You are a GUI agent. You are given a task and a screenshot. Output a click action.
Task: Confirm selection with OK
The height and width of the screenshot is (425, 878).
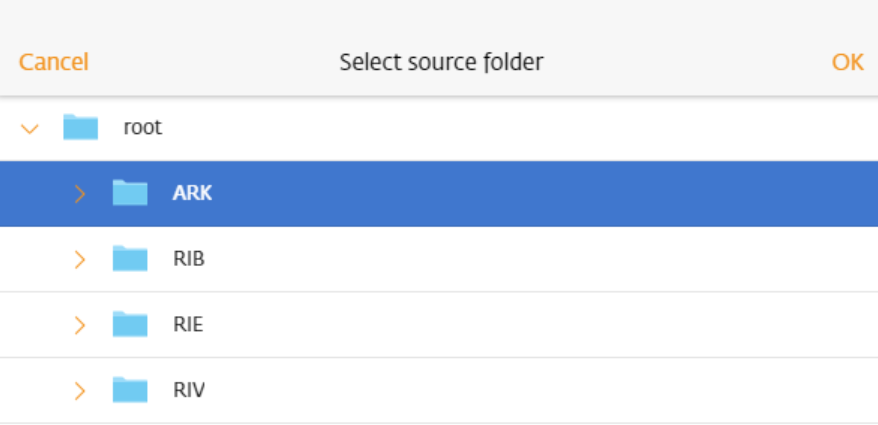(x=848, y=62)
